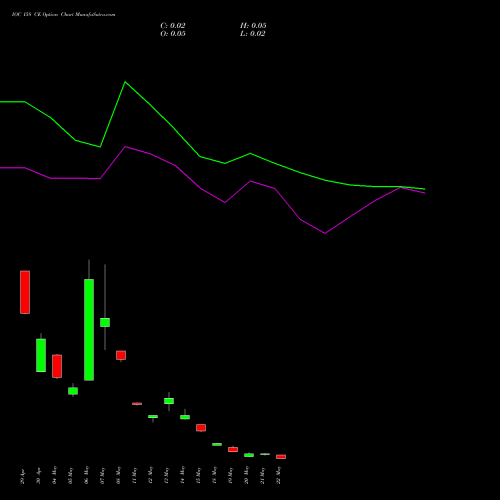
Task: Click the lowest trough of the purple line
Action: coord(325,233)
